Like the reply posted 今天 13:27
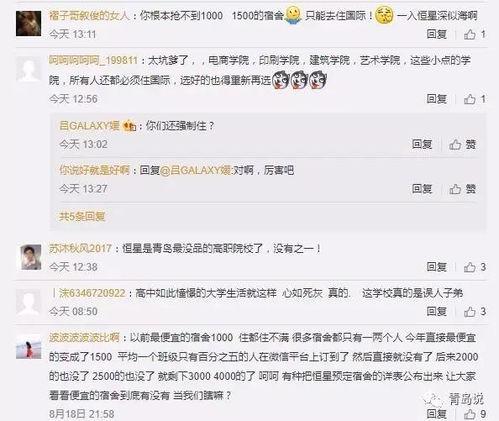499x421 pixels. [462, 189]
